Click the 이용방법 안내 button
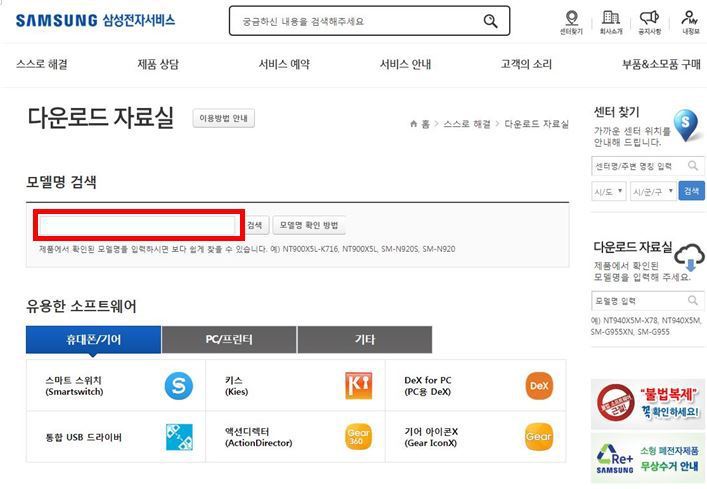This screenshot has height=489, width=707. (224, 118)
